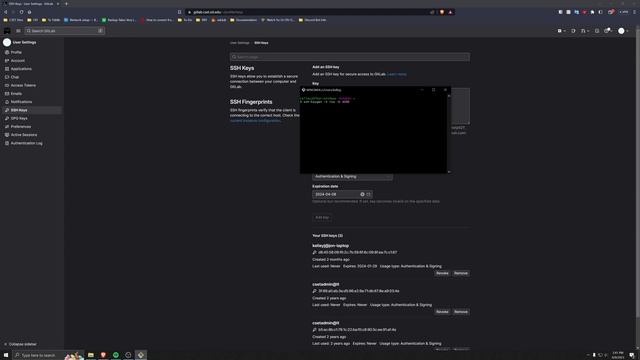Click the browser home button
Screen dimensions: 640x360
pyautogui.click(x=29, y=12)
